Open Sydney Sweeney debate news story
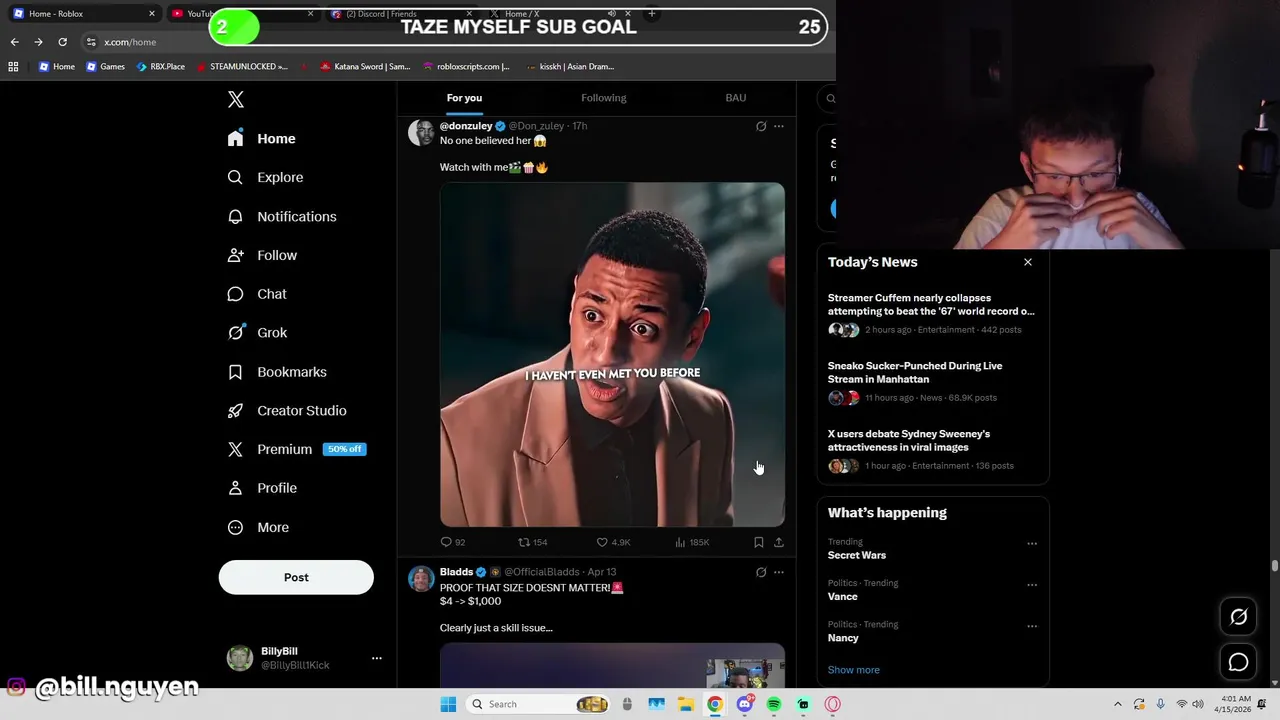1280x720 pixels. coord(931,451)
